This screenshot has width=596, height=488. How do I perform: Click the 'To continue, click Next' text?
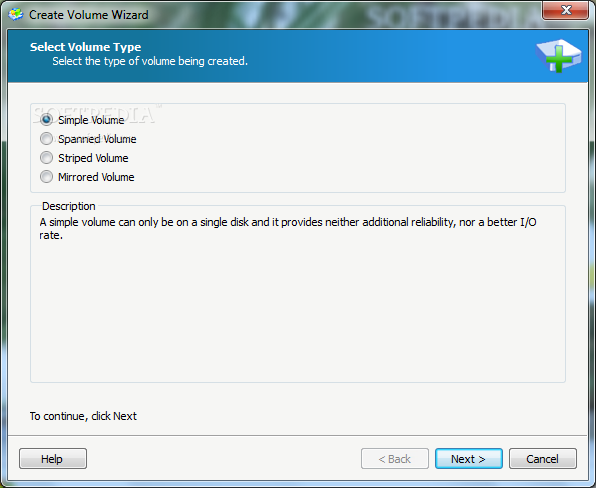(x=83, y=416)
